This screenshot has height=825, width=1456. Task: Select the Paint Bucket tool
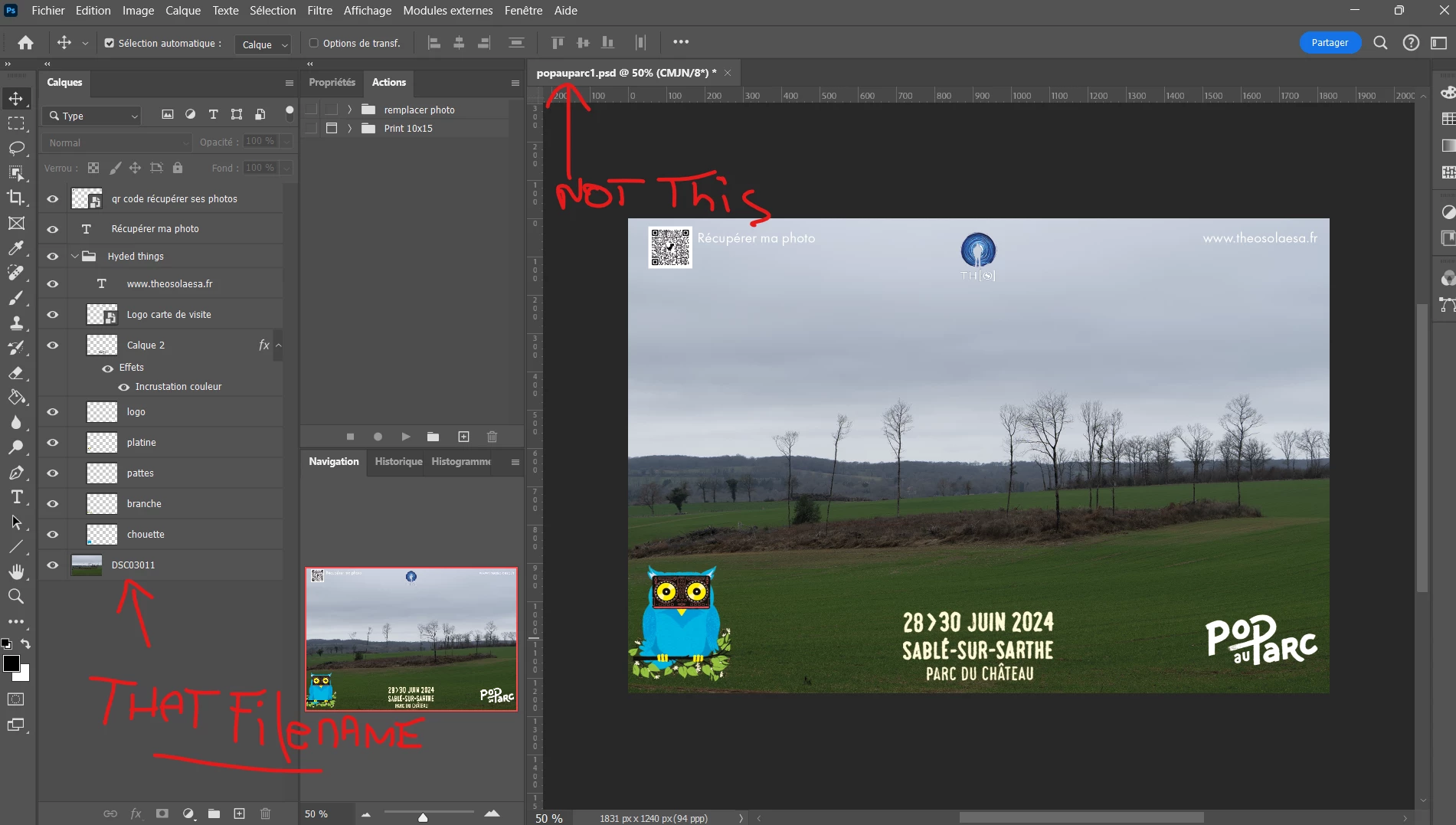(x=16, y=398)
